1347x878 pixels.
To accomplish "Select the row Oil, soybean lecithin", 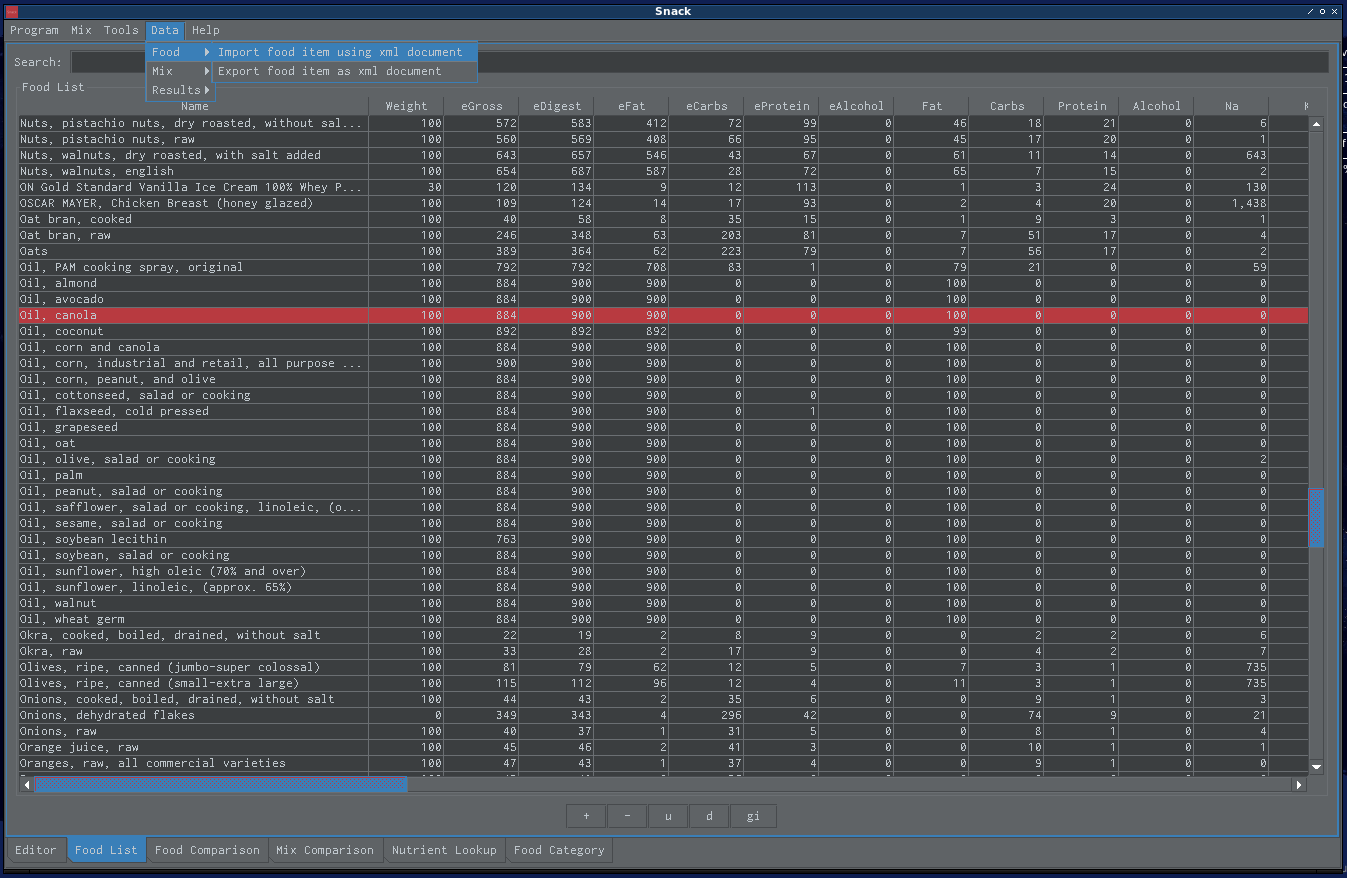I will click(x=664, y=539).
